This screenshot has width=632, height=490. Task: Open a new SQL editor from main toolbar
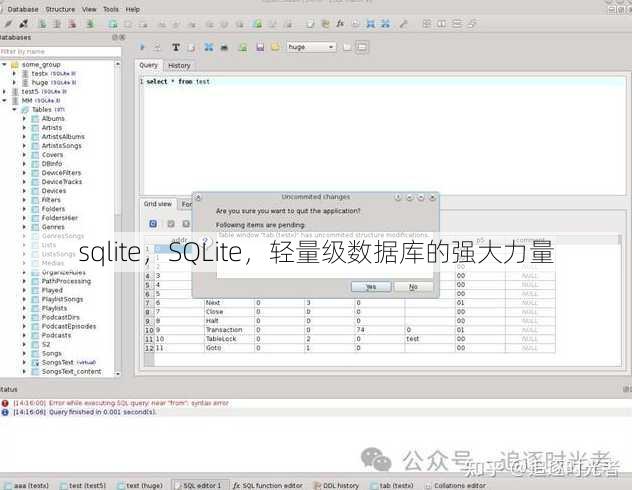tap(310, 24)
